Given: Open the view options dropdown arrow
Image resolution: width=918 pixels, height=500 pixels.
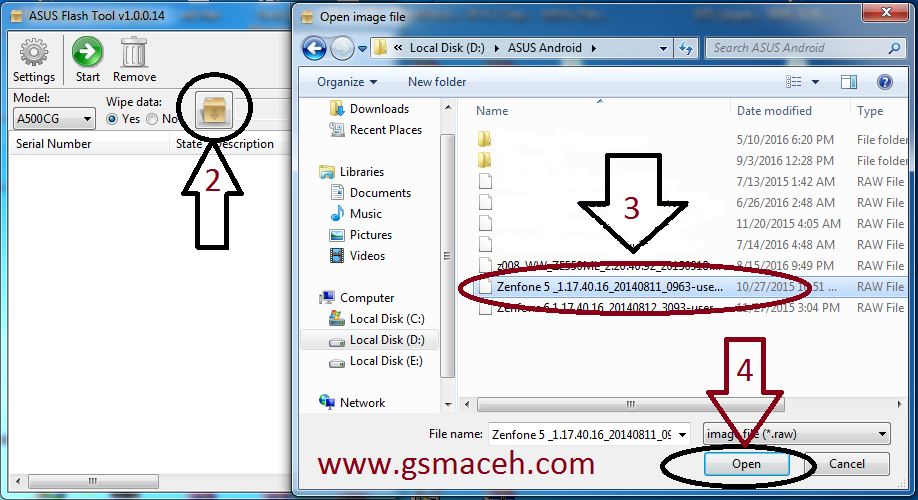Looking at the screenshot, I should pyautogui.click(x=815, y=82).
